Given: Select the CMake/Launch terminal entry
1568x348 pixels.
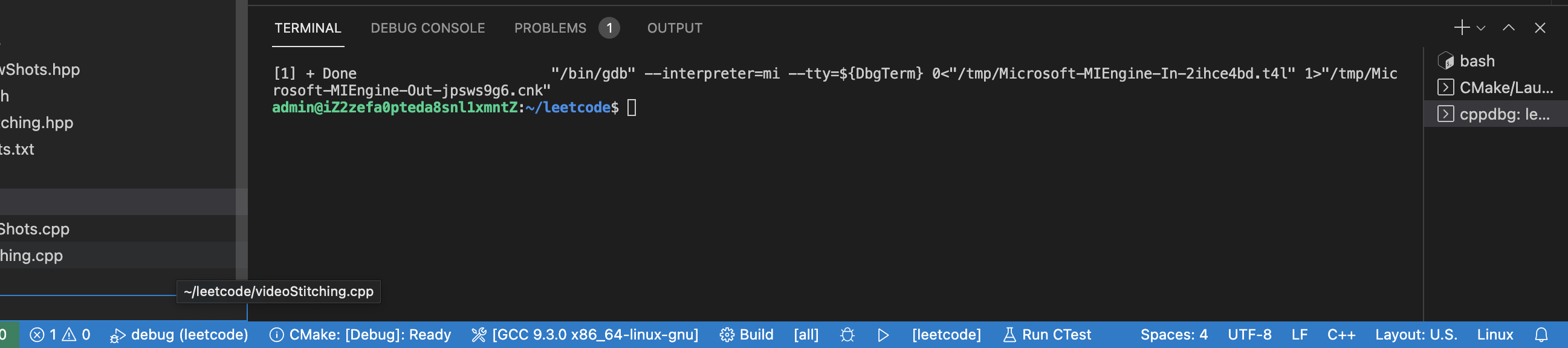Looking at the screenshot, I should click(x=1495, y=88).
